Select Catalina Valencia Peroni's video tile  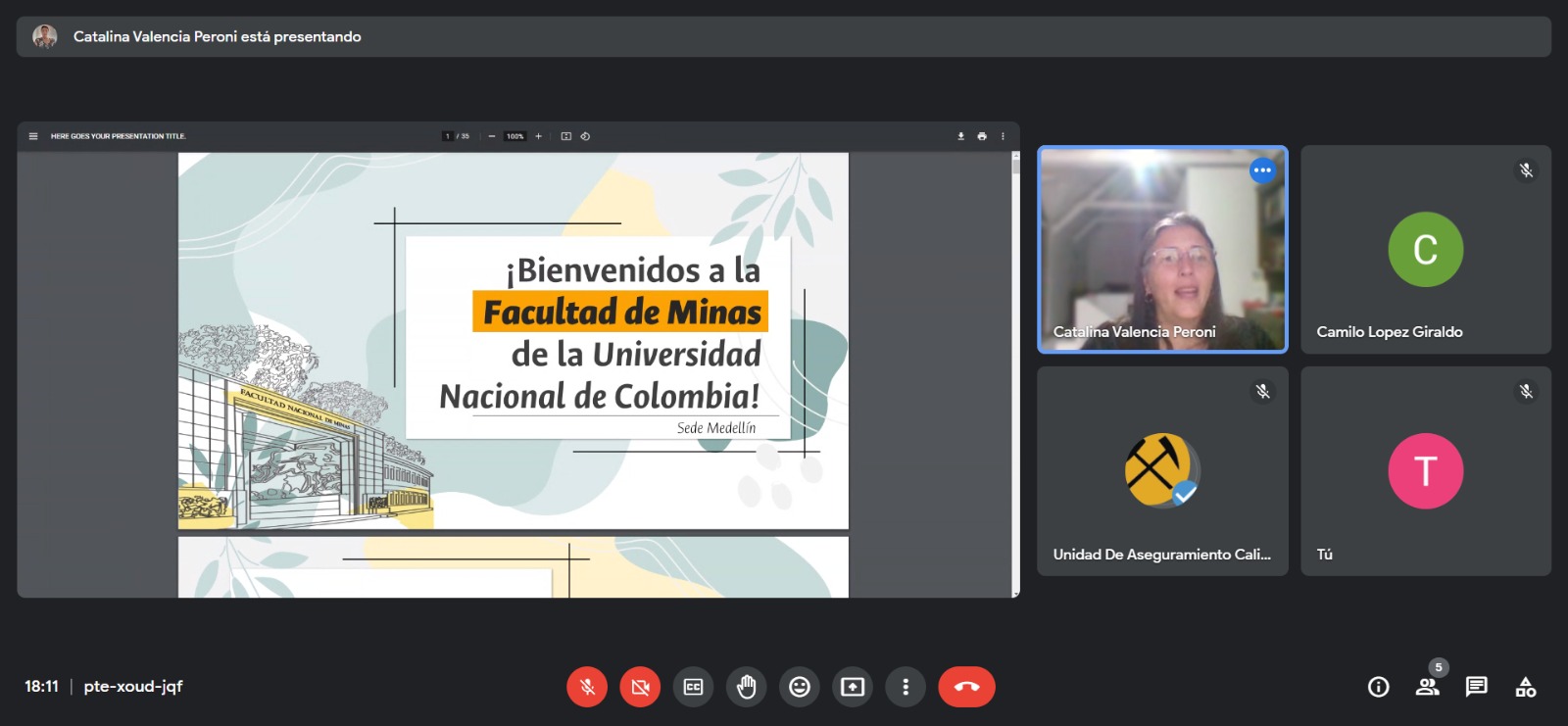tap(1162, 250)
